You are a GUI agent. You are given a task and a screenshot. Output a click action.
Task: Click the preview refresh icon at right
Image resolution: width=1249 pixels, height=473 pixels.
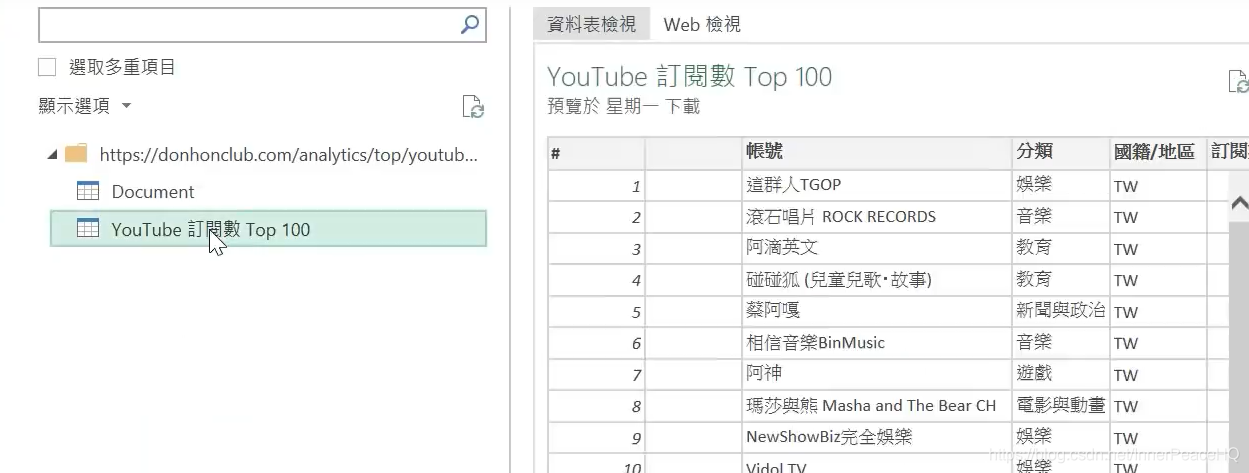point(1238,82)
